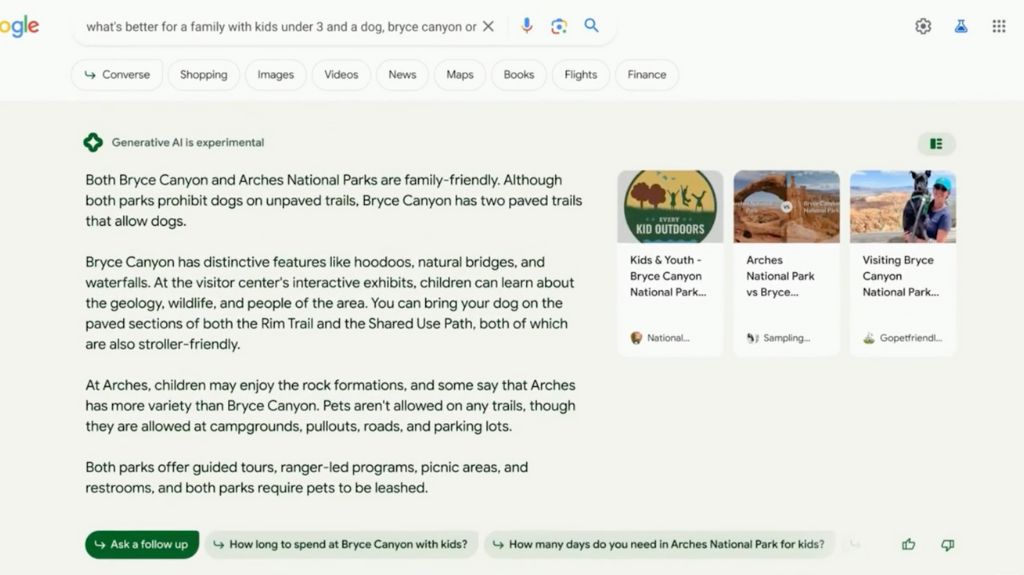Open the settings gear
This screenshot has height=575, width=1024.
pos(923,26)
